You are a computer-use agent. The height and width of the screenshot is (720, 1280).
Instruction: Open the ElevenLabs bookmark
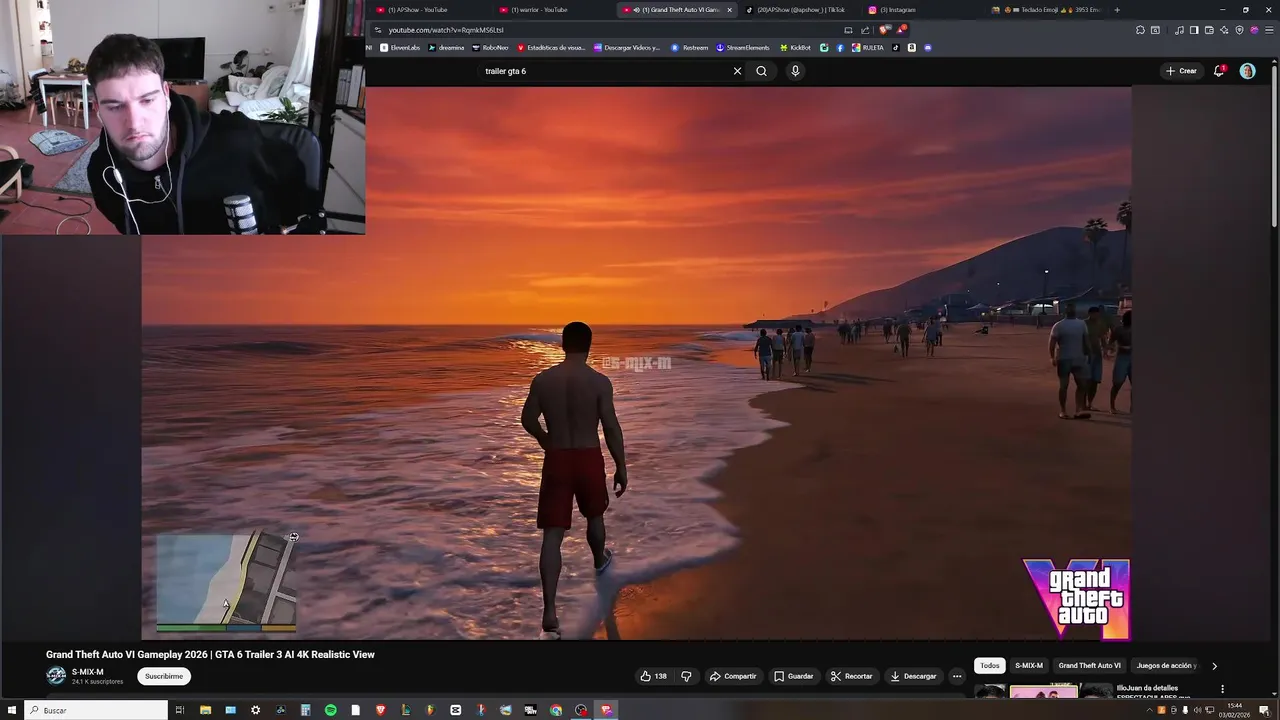399,48
